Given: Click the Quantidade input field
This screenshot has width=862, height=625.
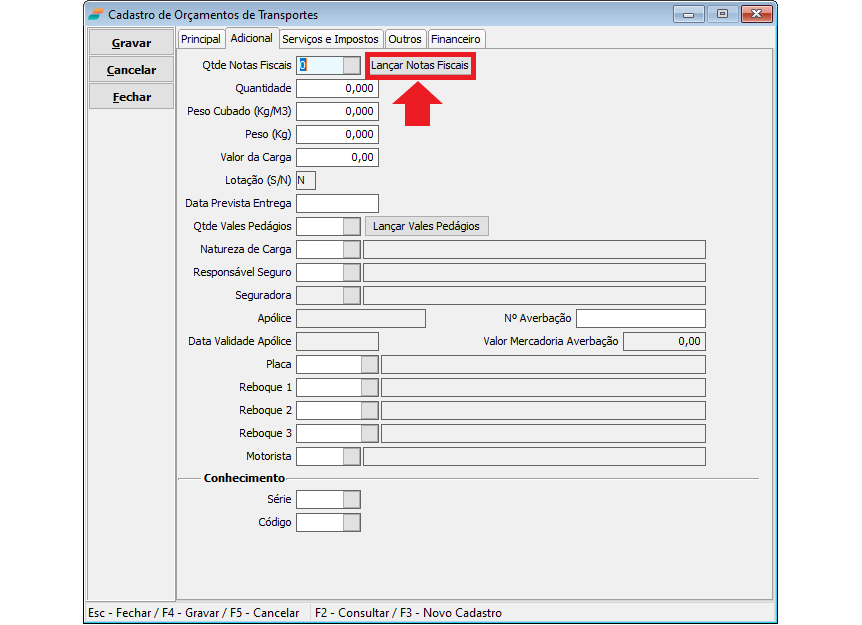Looking at the screenshot, I should pos(337,89).
